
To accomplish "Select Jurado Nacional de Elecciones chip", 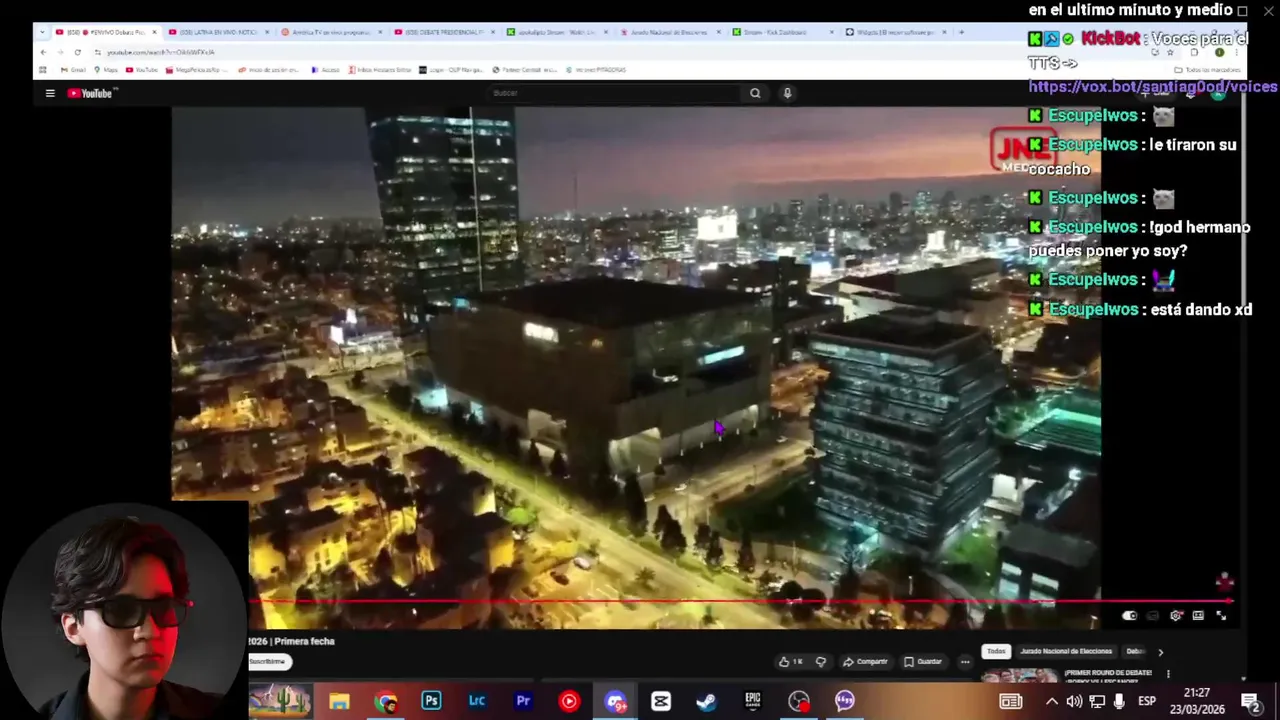I will click(x=1066, y=651).
